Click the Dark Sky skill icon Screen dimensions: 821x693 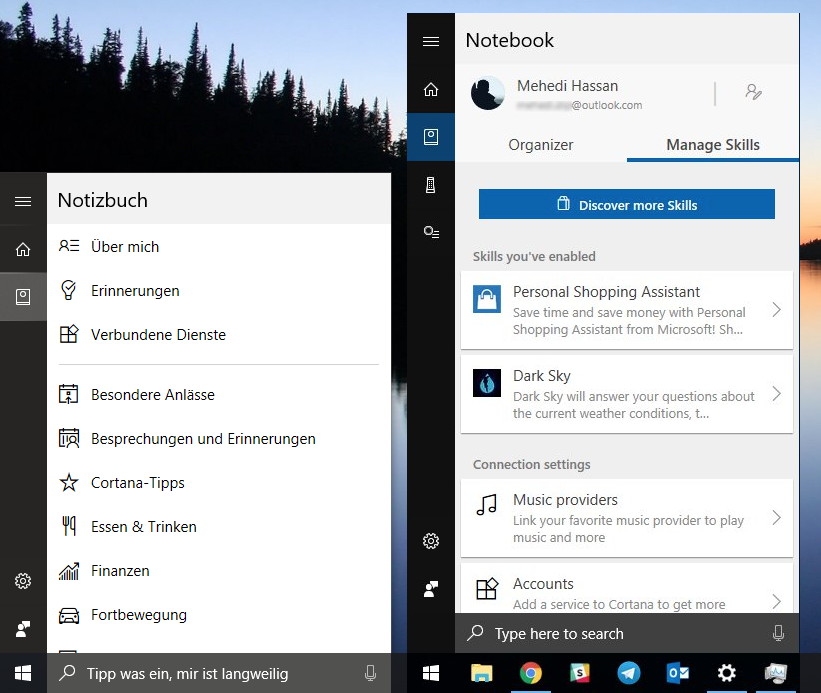coord(487,383)
